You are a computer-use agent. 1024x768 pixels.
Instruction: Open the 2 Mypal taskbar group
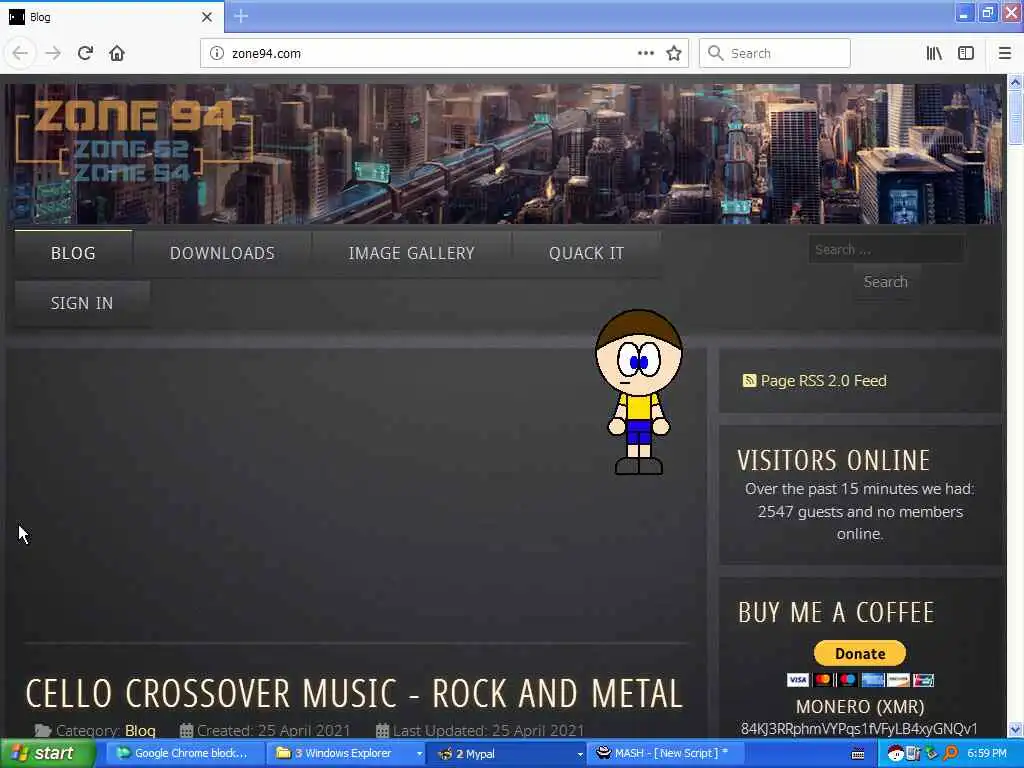[x=507, y=754]
